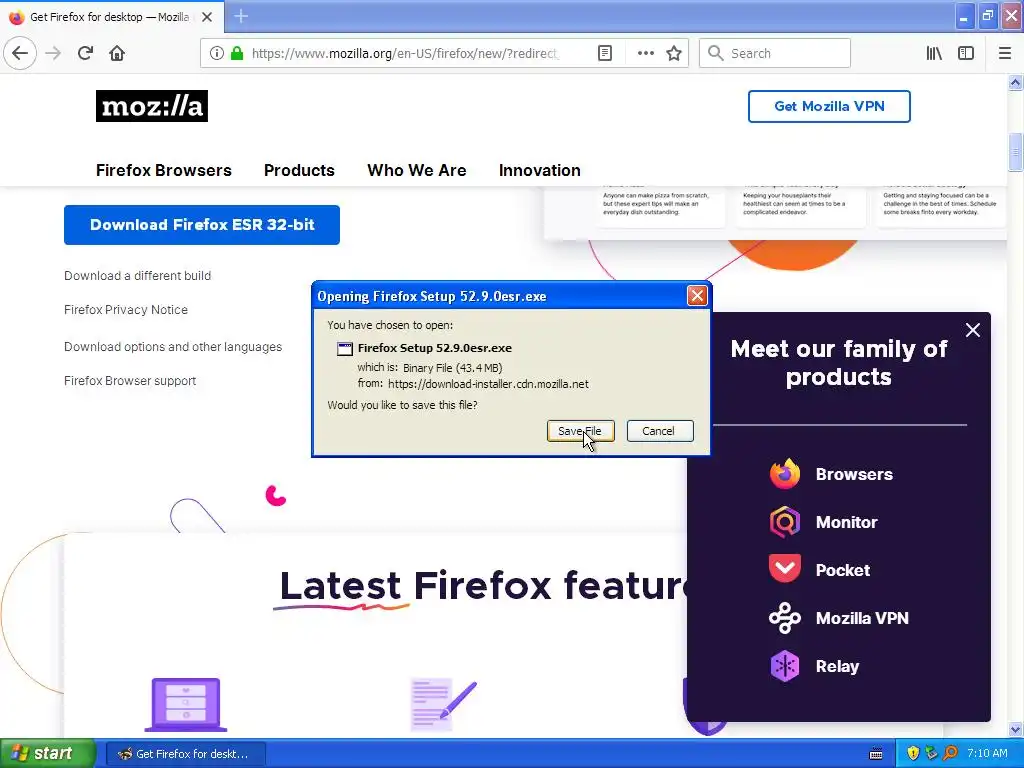Open Firefox Browser support link
Image resolution: width=1024 pixels, height=768 pixels.
130,381
